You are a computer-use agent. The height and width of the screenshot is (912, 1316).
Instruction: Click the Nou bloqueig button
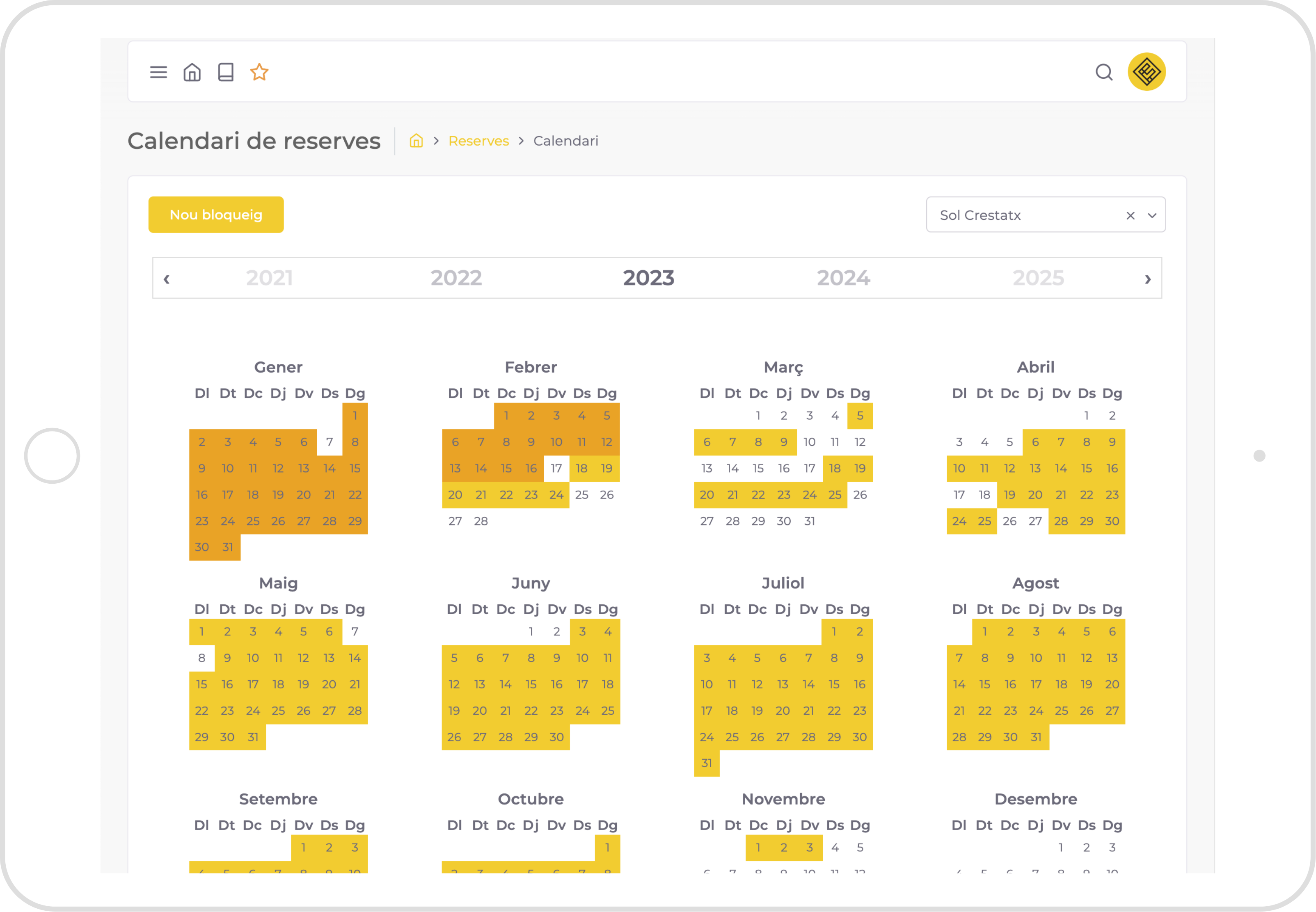tap(216, 215)
